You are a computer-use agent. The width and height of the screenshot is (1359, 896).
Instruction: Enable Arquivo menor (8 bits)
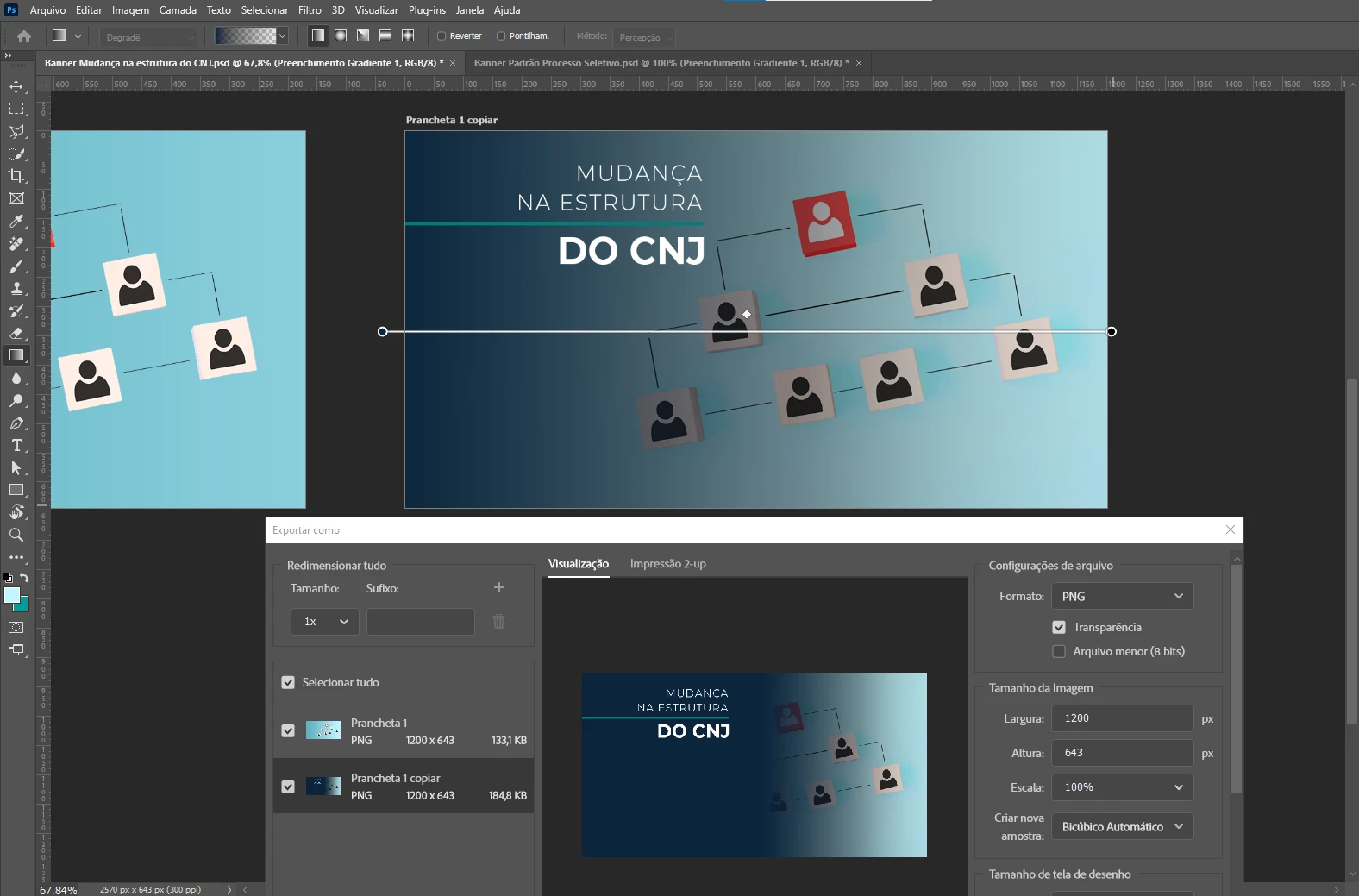(1059, 651)
